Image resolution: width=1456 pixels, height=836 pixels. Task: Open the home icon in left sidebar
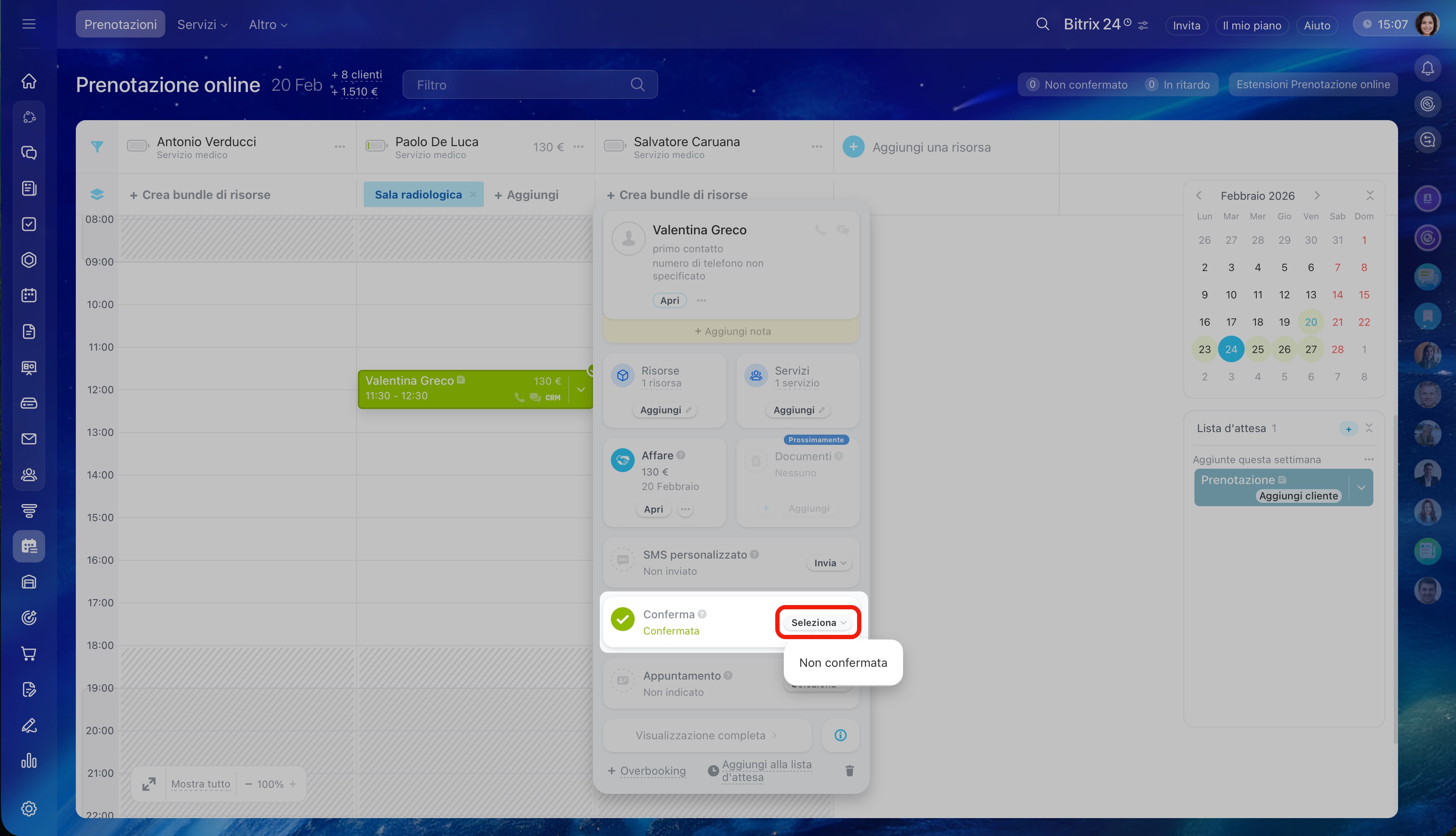click(29, 81)
